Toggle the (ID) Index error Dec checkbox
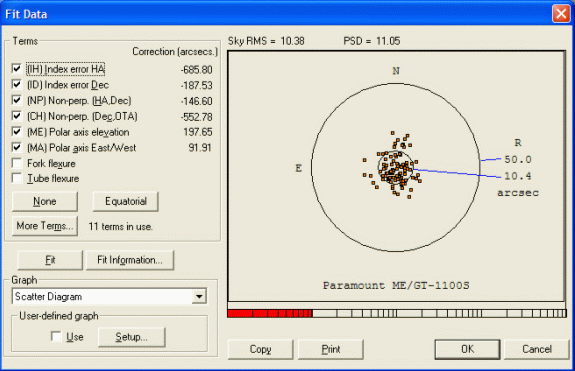 (x=17, y=84)
